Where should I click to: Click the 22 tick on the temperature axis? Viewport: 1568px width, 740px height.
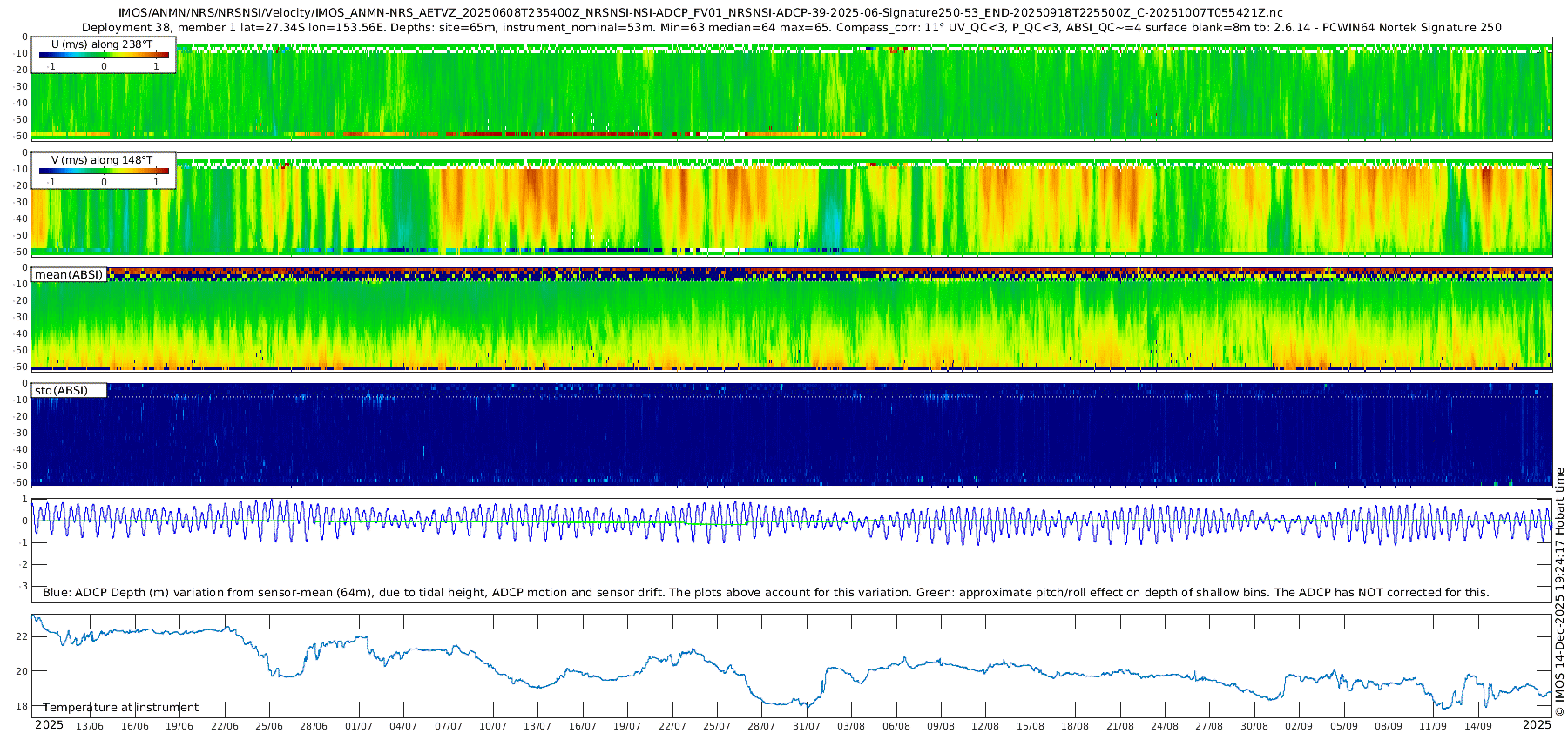pyautogui.click(x=22, y=636)
